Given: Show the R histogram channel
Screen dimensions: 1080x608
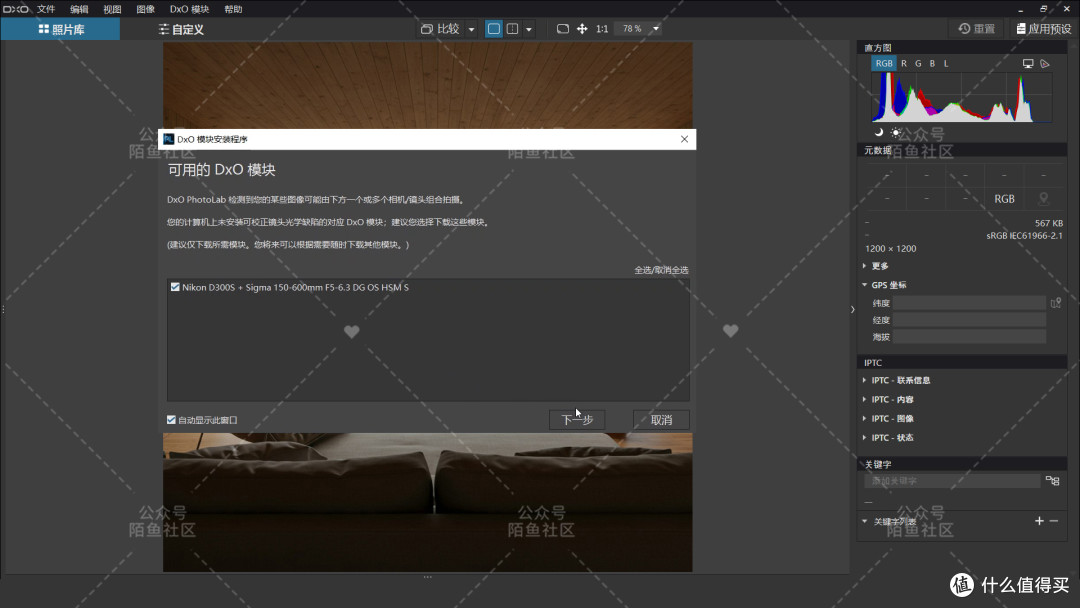Looking at the screenshot, I should point(904,63).
